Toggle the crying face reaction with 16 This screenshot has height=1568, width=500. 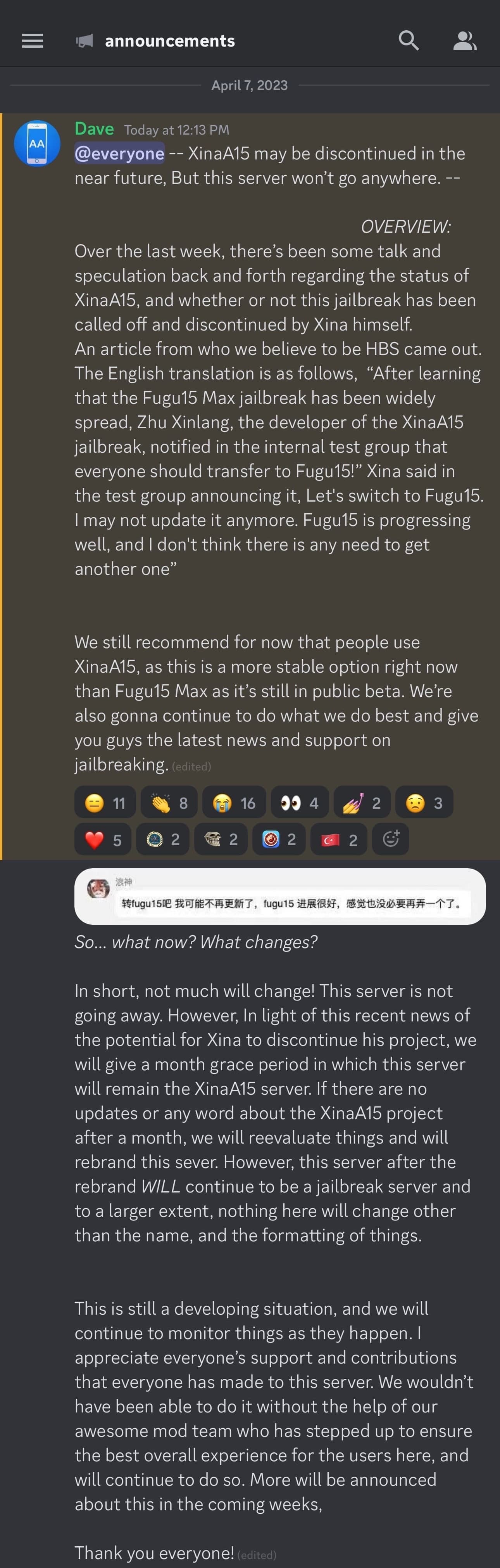234,803
